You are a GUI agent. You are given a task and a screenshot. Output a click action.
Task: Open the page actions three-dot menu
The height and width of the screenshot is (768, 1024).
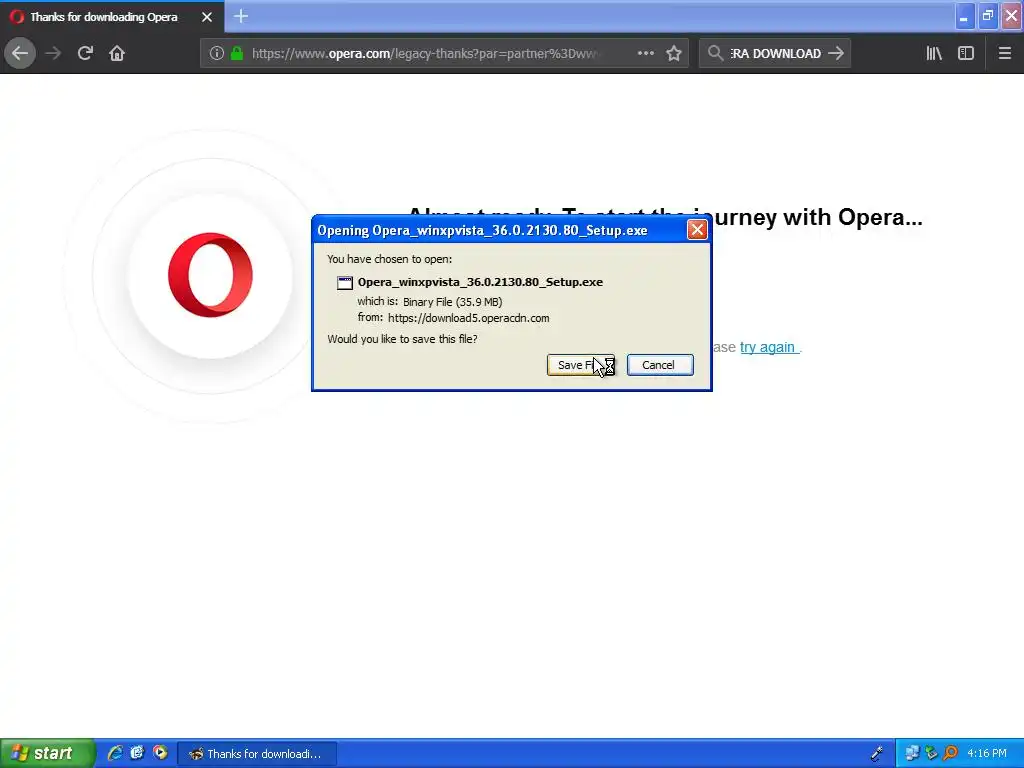tap(645, 54)
